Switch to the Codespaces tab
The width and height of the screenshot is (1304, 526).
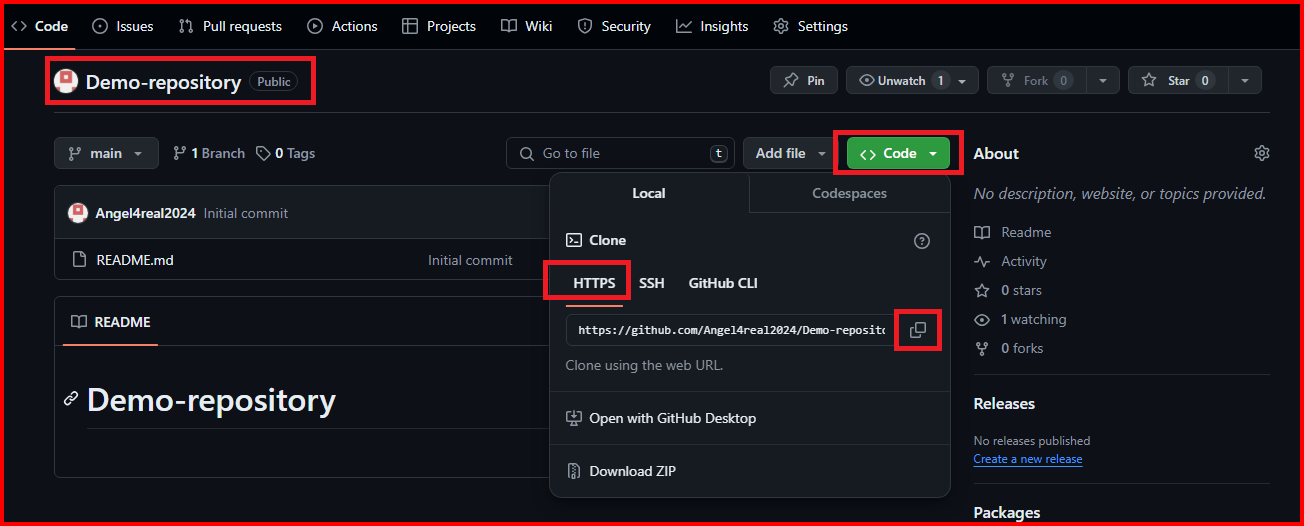(849, 193)
